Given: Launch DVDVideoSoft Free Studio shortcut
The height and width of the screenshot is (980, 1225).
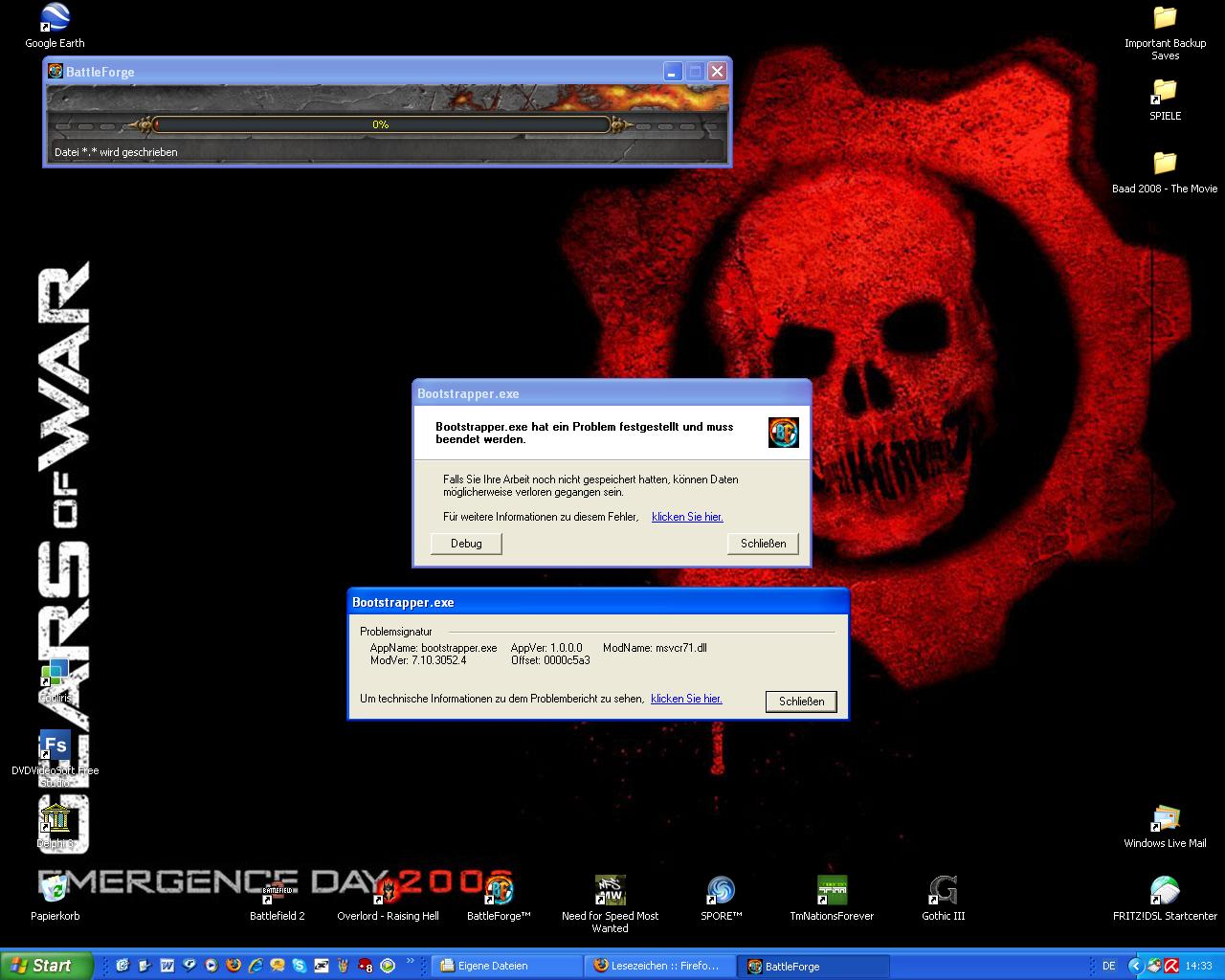Looking at the screenshot, I should point(55,759).
